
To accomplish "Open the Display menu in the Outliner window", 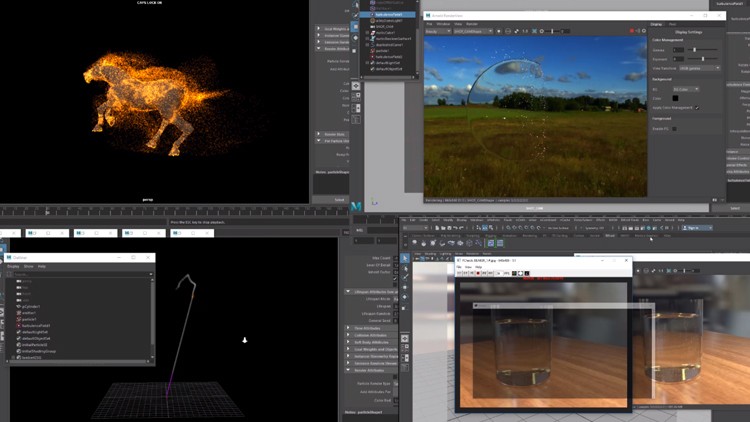I will pos(14,267).
